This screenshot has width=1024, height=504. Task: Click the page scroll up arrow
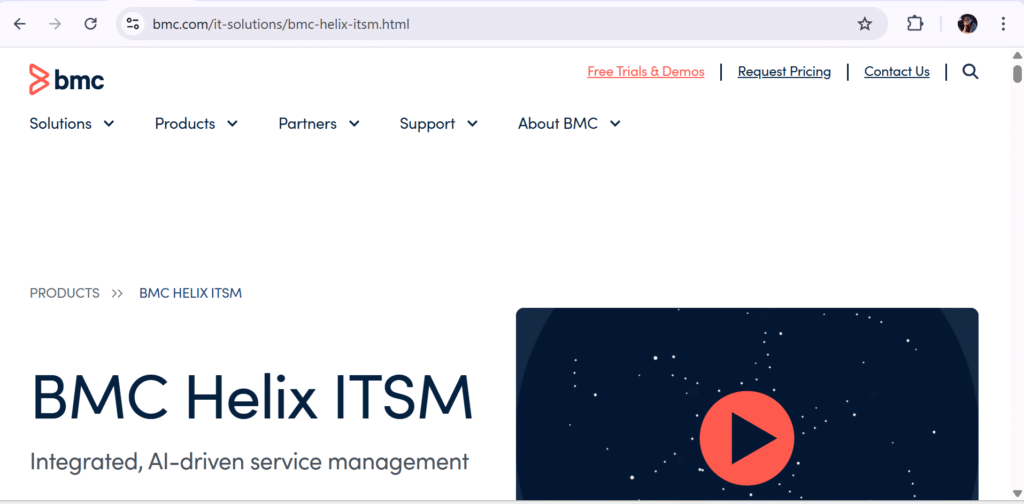(1017, 55)
